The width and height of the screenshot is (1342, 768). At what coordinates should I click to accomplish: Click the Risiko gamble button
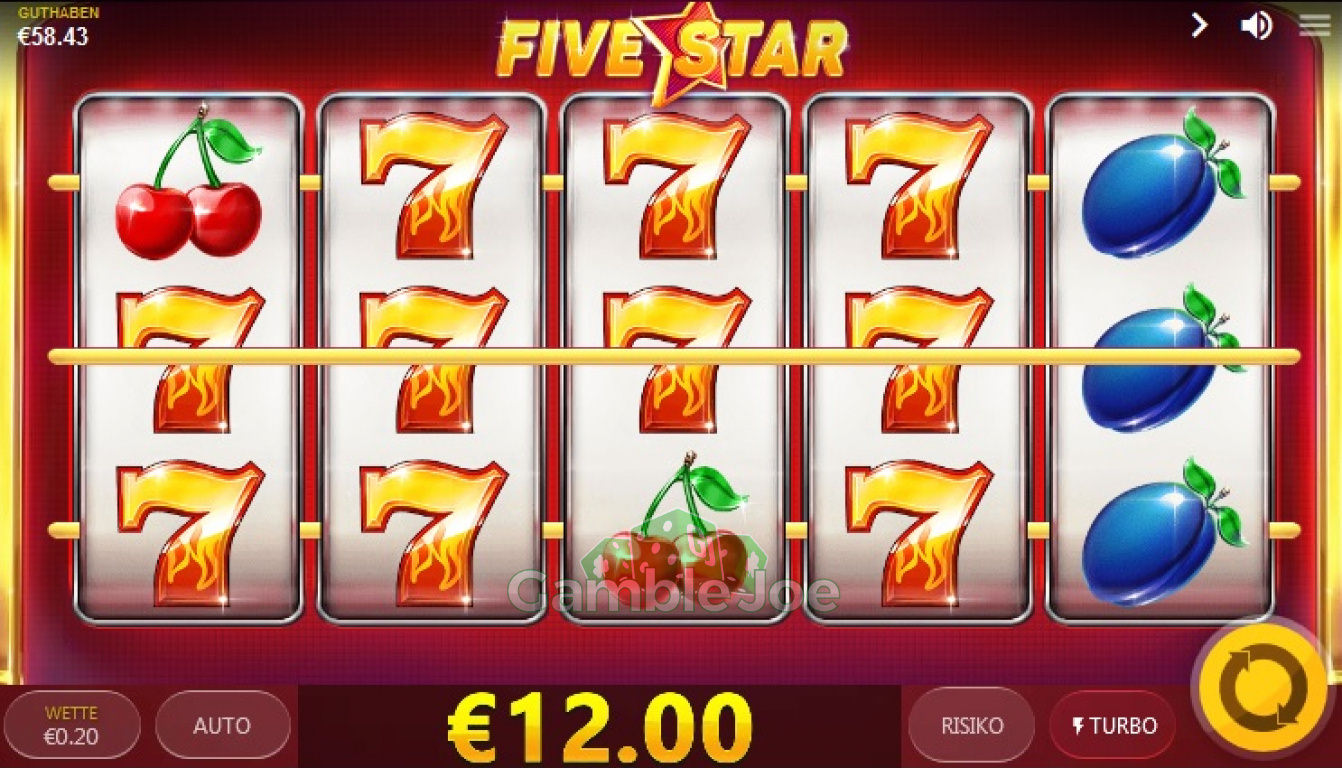click(x=971, y=725)
